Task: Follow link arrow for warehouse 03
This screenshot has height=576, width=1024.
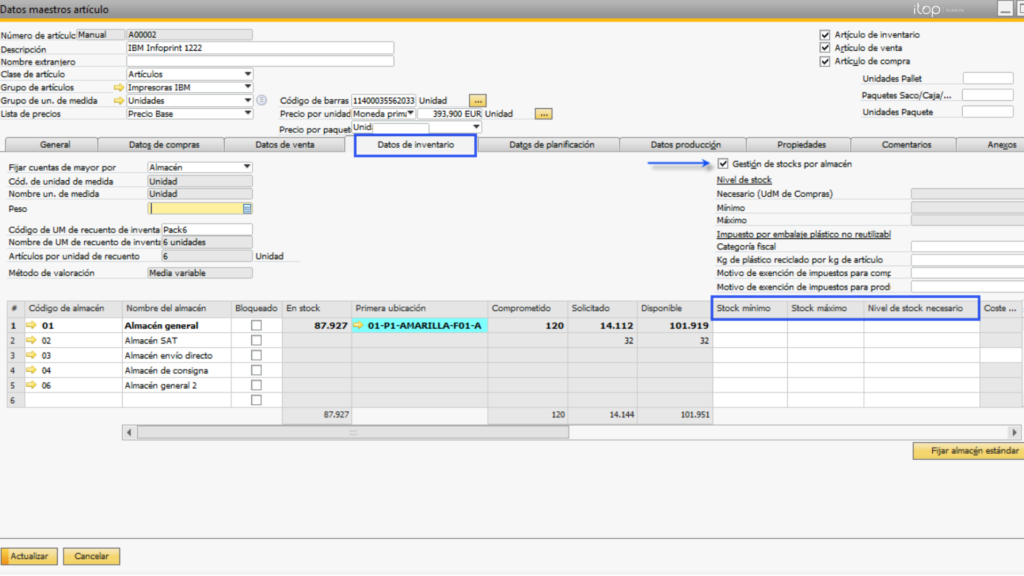Action: pyautogui.click(x=31, y=355)
